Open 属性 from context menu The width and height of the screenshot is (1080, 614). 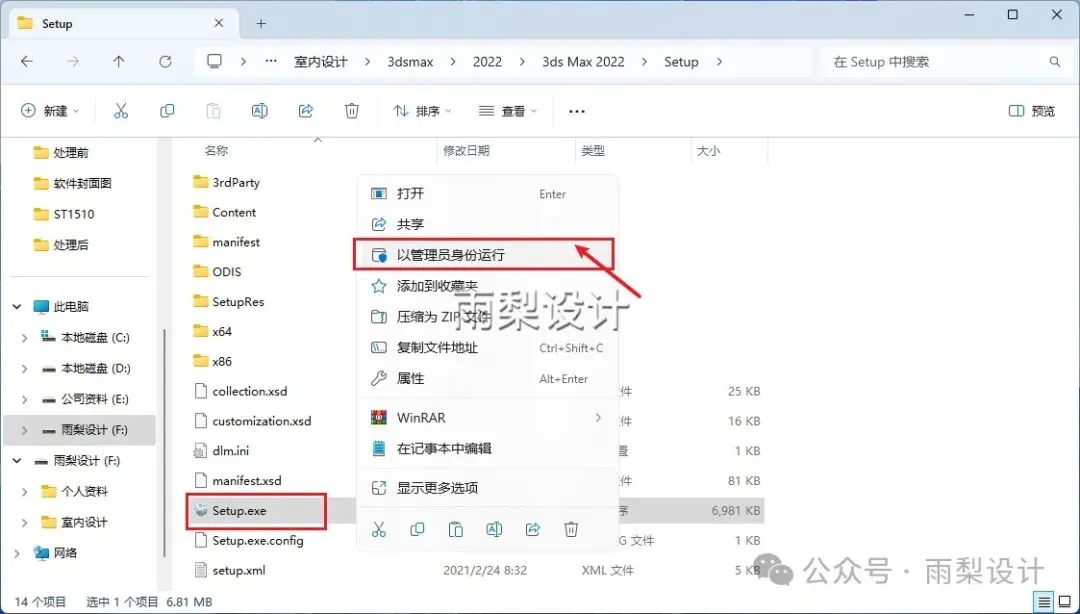tap(488, 378)
